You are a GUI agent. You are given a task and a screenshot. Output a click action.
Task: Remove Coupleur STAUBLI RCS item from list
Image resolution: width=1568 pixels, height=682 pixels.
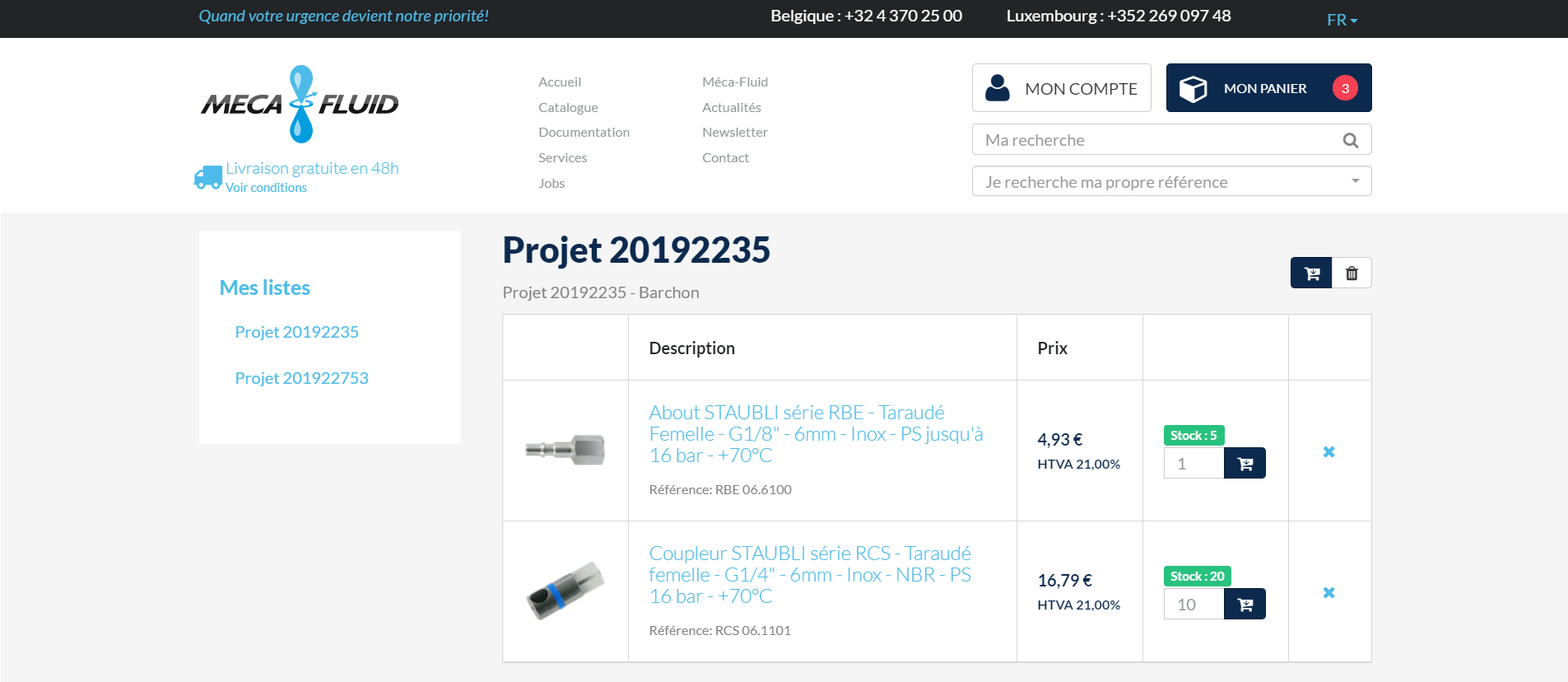1328,592
